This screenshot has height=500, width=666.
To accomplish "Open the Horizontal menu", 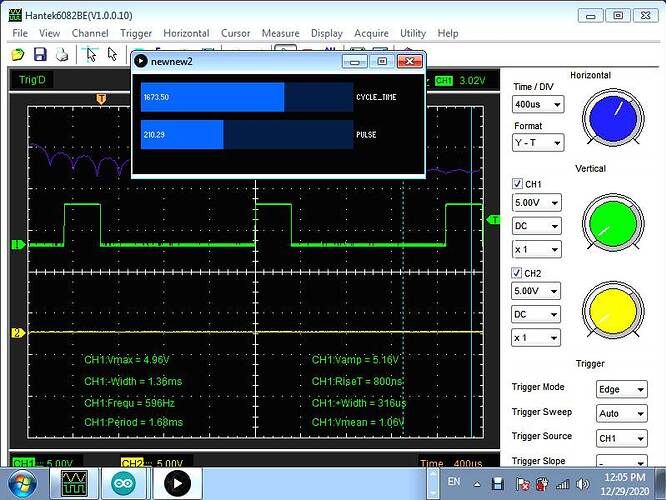I will point(186,33).
